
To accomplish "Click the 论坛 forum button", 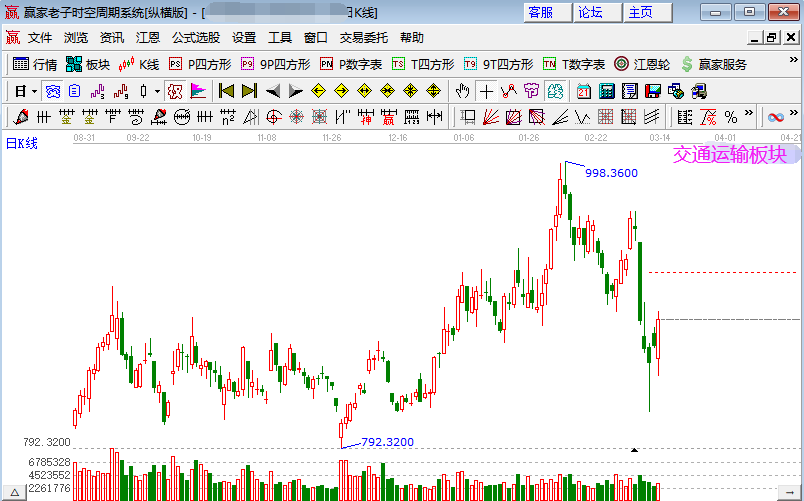I will click(597, 12).
